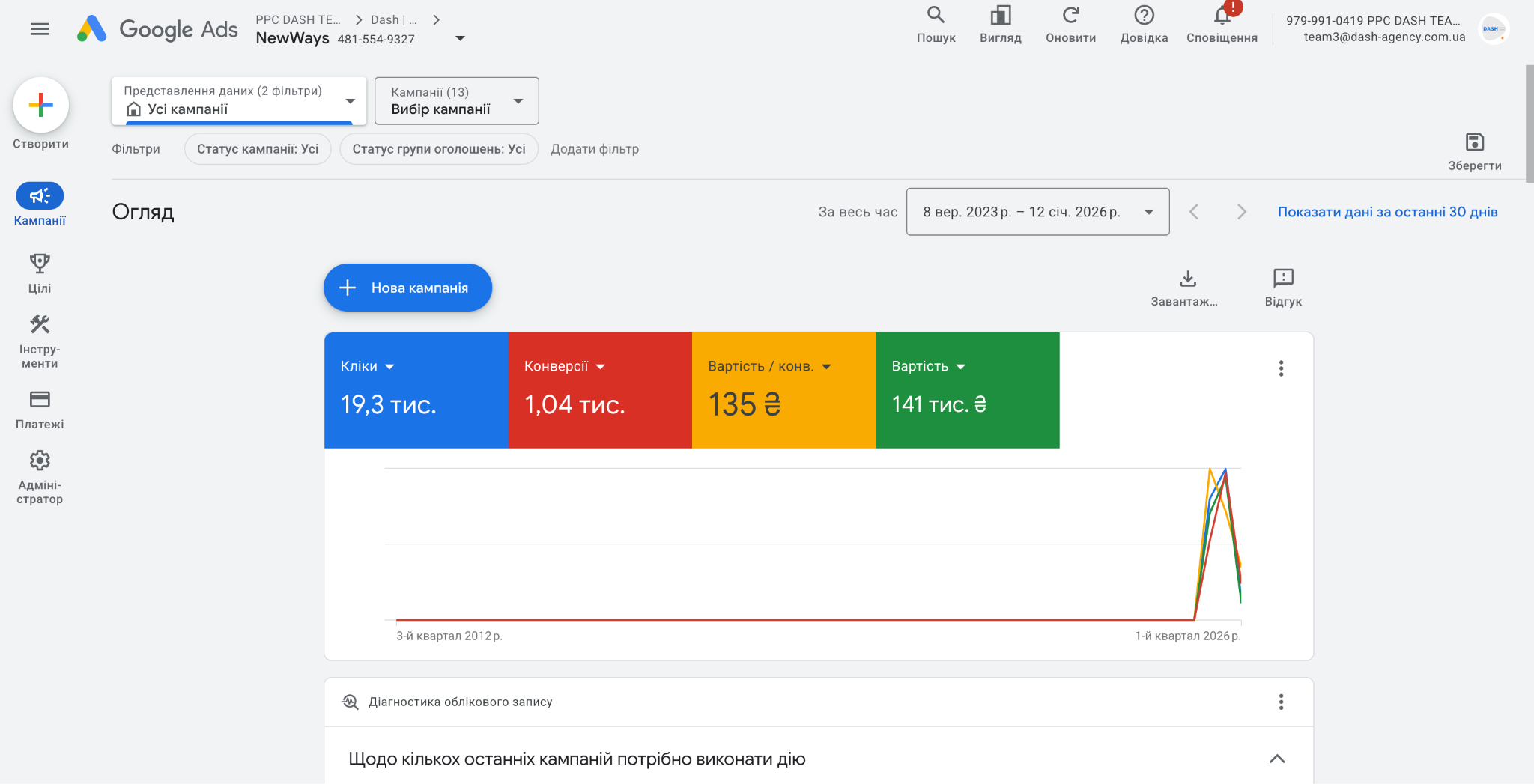Screen dimensions: 1534x784
Task: Click the campaign status filter chip
Action: click(258, 149)
